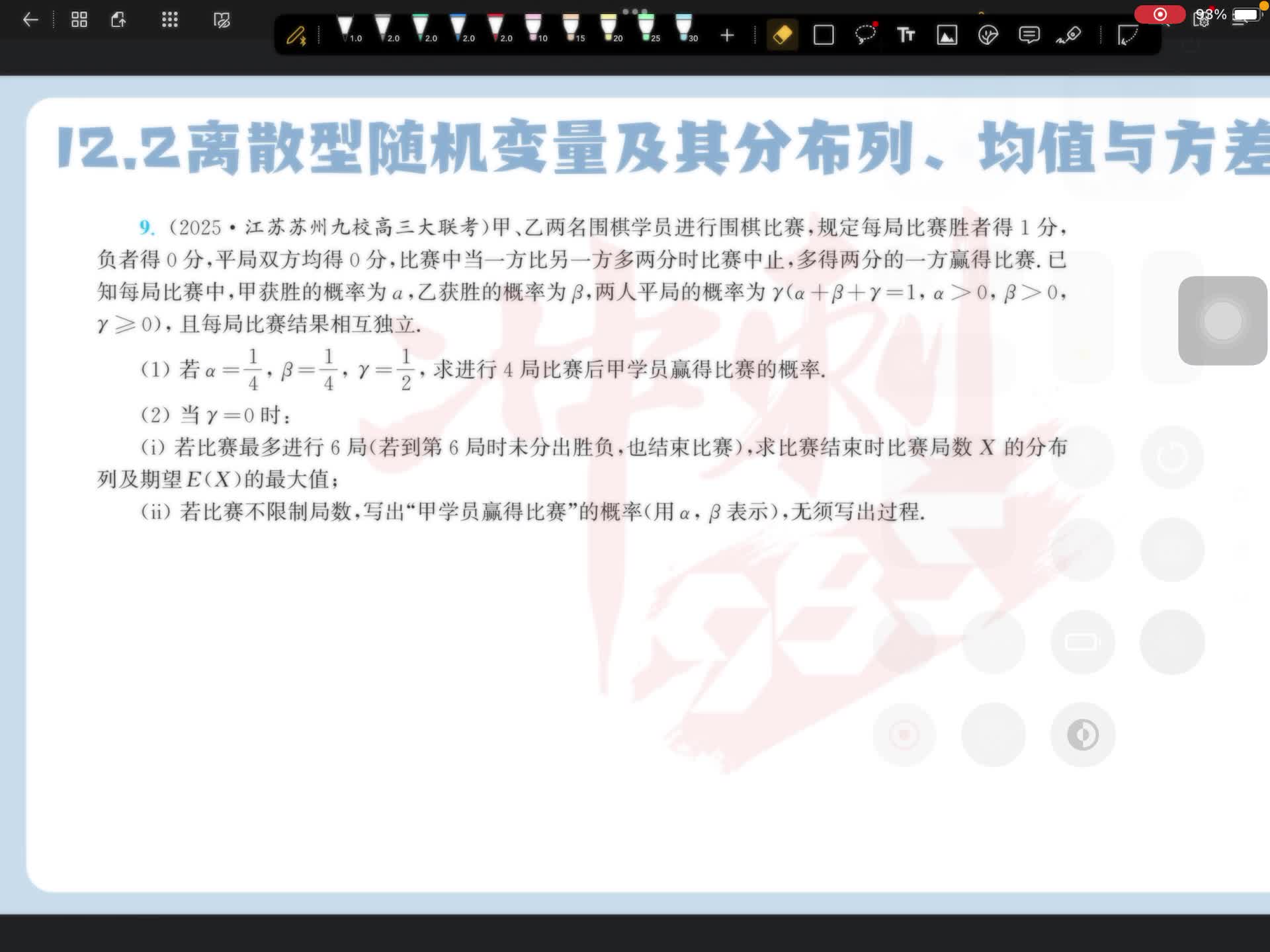Activate the lasso selection tool
Viewport: 1270px width, 952px height.
point(865,35)
